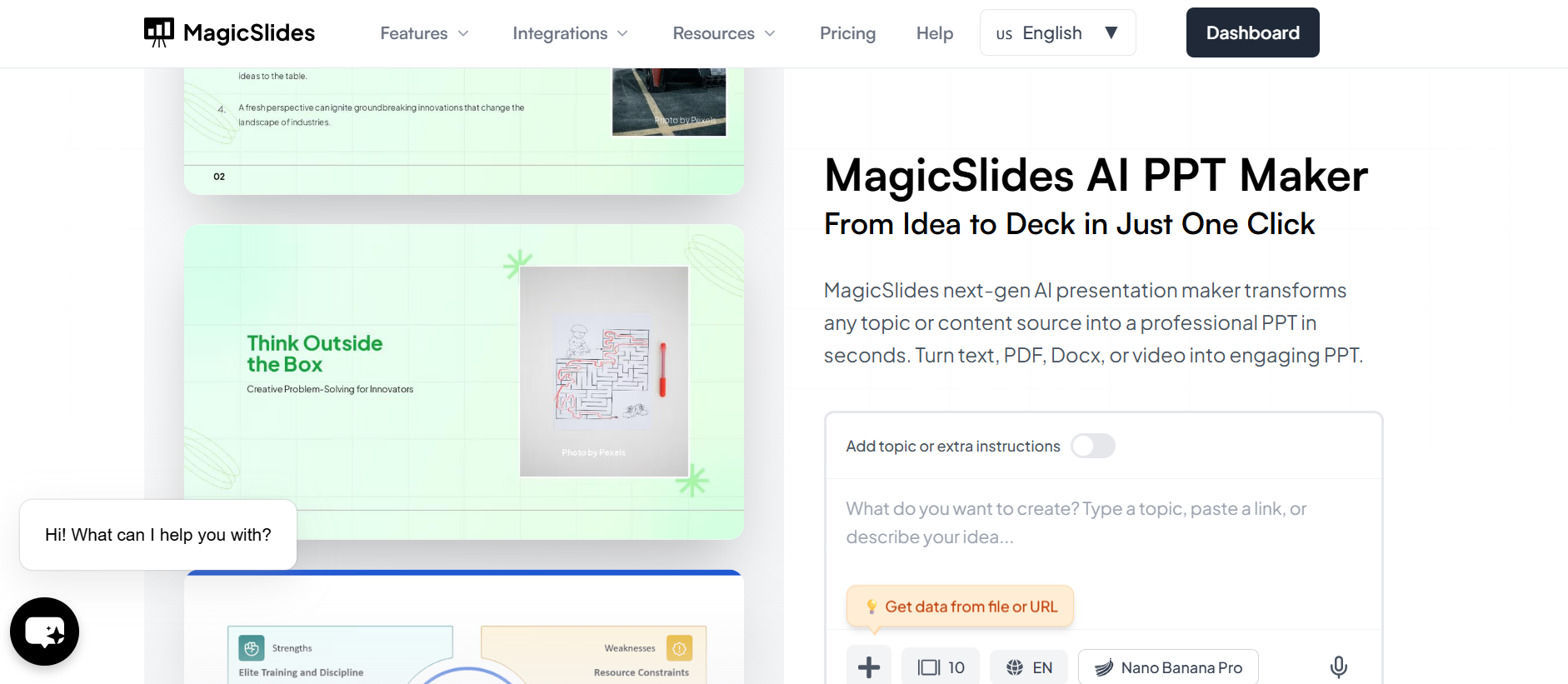Viewport: 1568px width, 684px height.
Task: Go to the Pricing page
Action: (x=847, y=33)
